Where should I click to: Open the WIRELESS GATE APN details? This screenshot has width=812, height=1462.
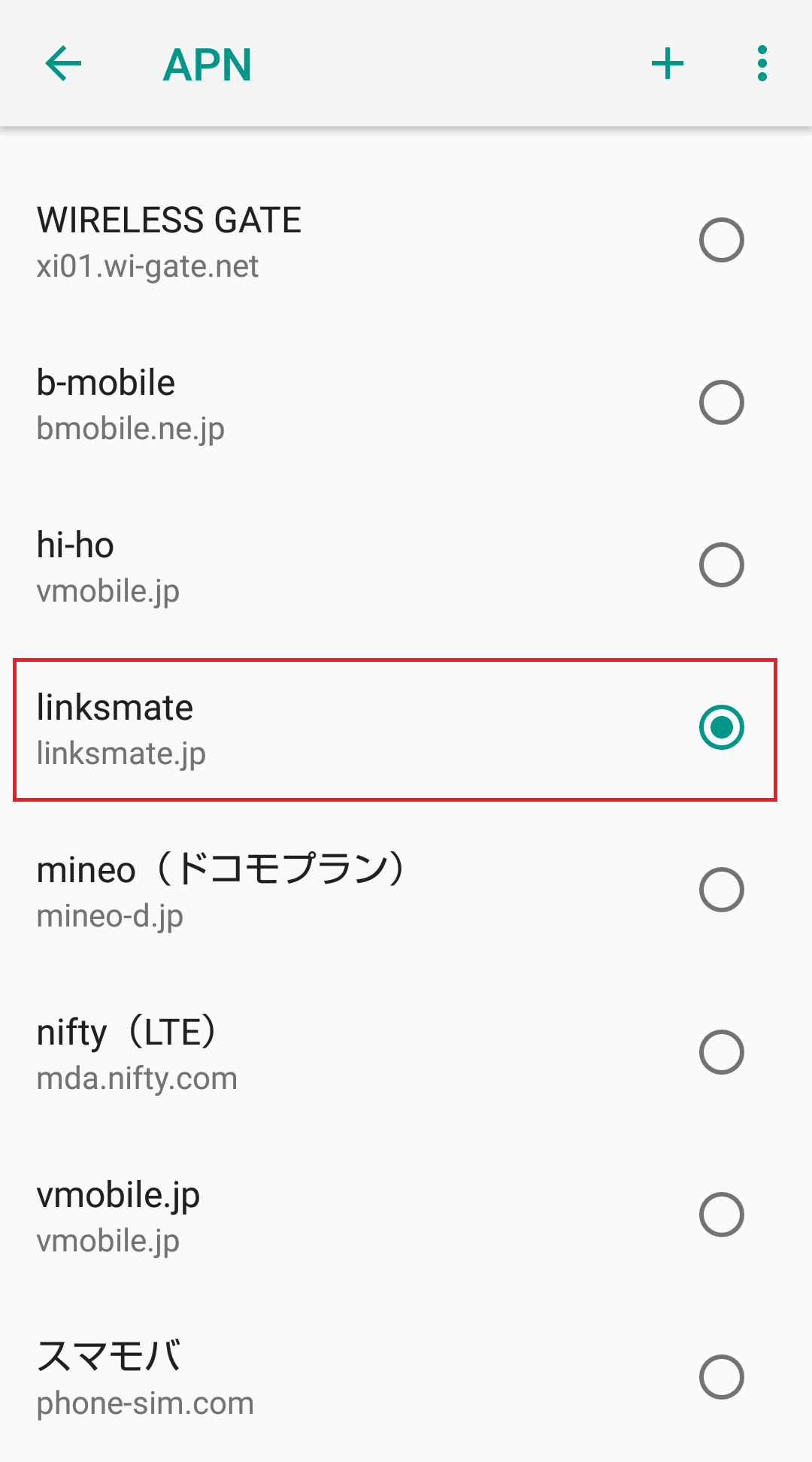(301, 240)
